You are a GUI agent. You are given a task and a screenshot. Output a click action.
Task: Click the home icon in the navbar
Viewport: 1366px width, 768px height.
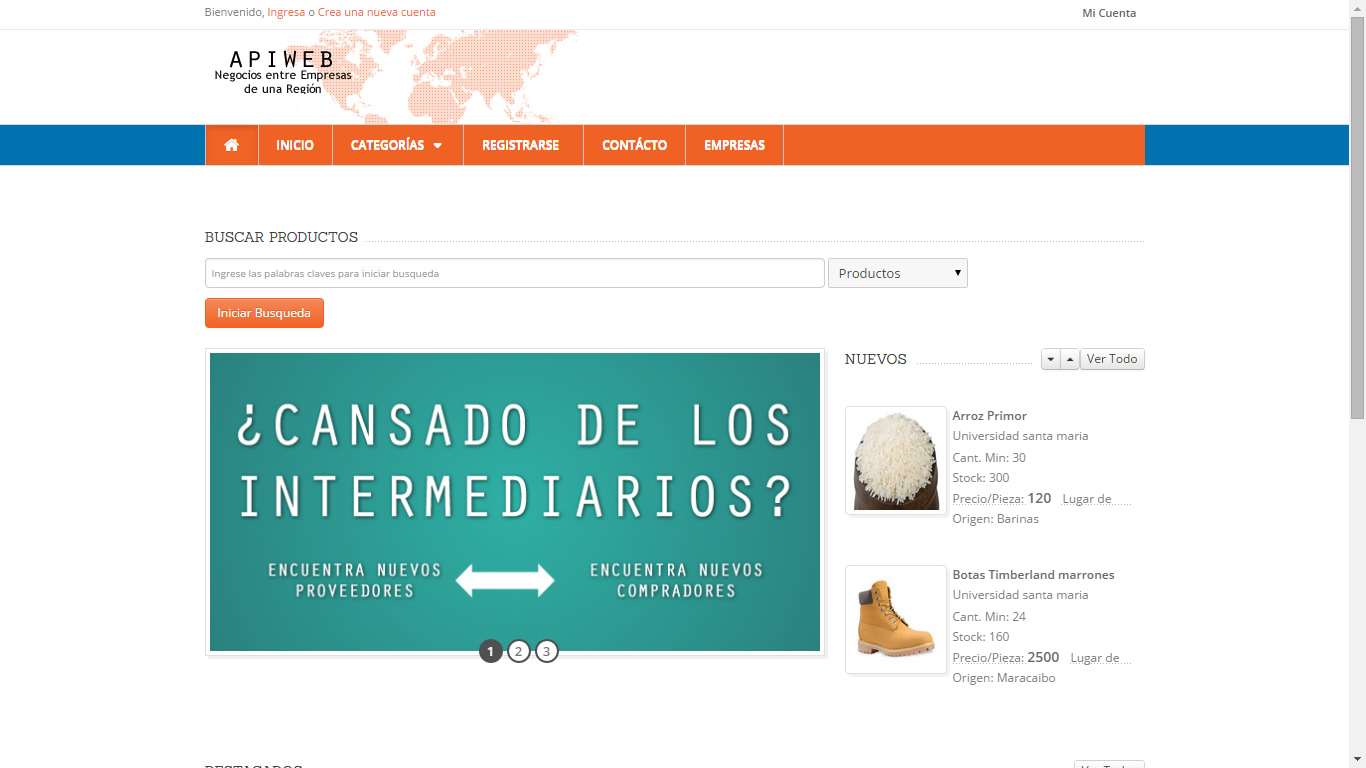pos(231,144)
